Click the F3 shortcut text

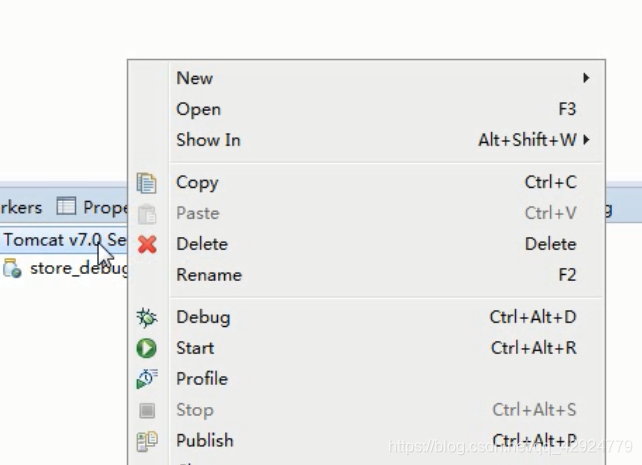[x=567, y=109]
